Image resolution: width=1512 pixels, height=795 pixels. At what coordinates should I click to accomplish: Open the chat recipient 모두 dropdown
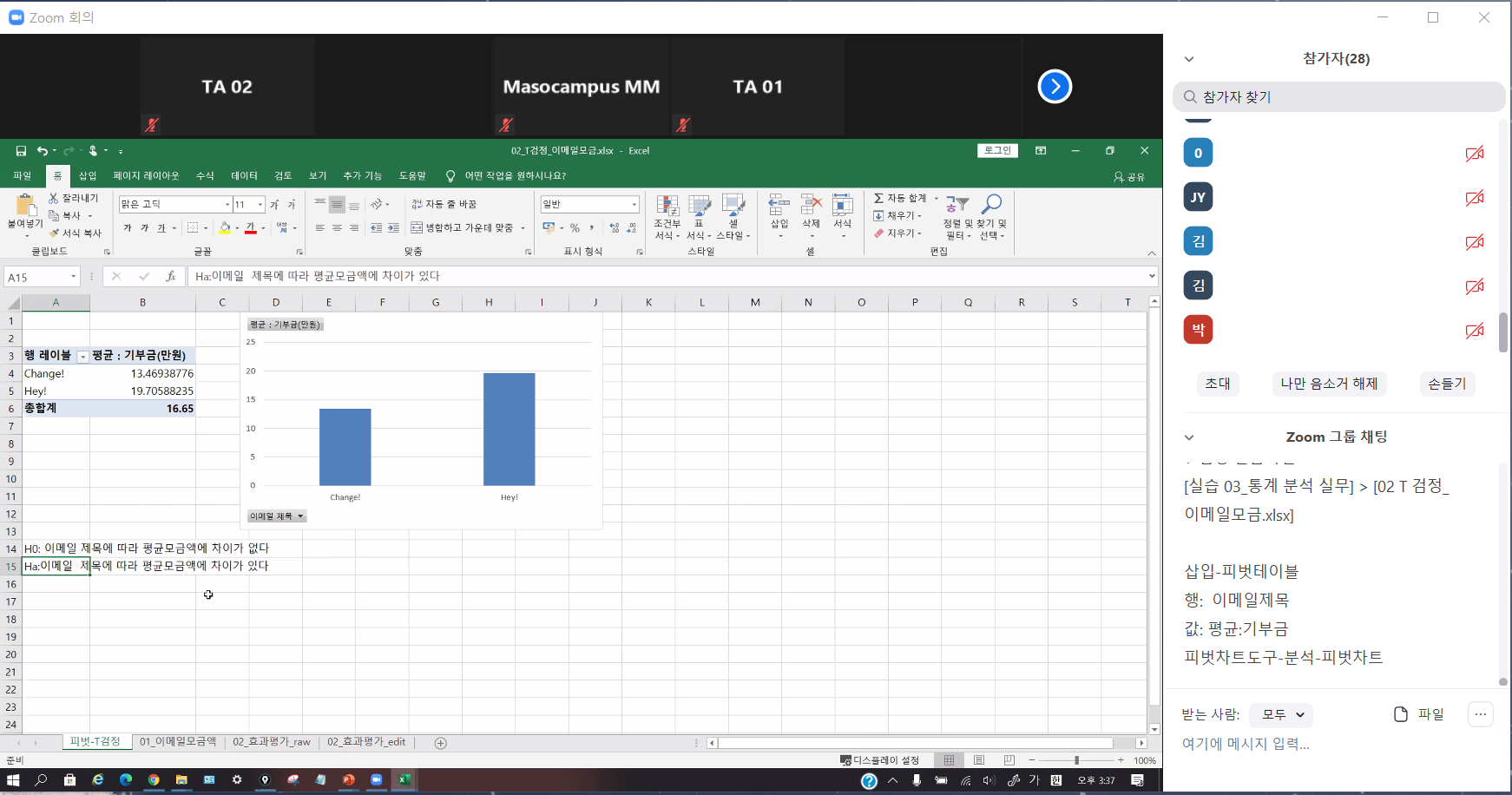point(1282,714)
